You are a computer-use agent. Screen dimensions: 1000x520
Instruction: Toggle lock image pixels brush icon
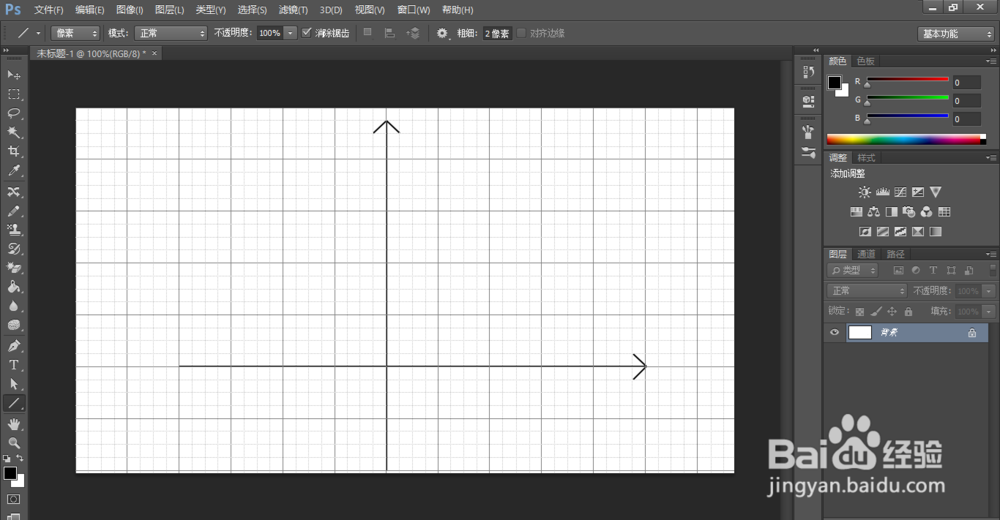876,311
